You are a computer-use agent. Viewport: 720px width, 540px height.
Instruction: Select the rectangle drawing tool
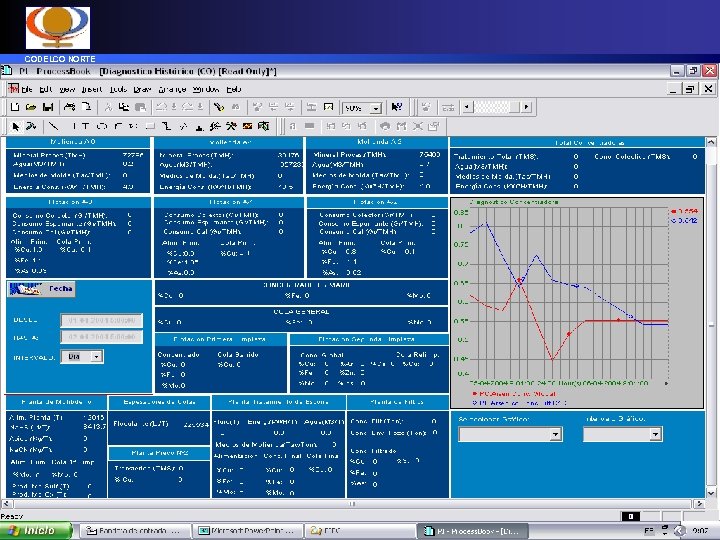tap(149, 126)
